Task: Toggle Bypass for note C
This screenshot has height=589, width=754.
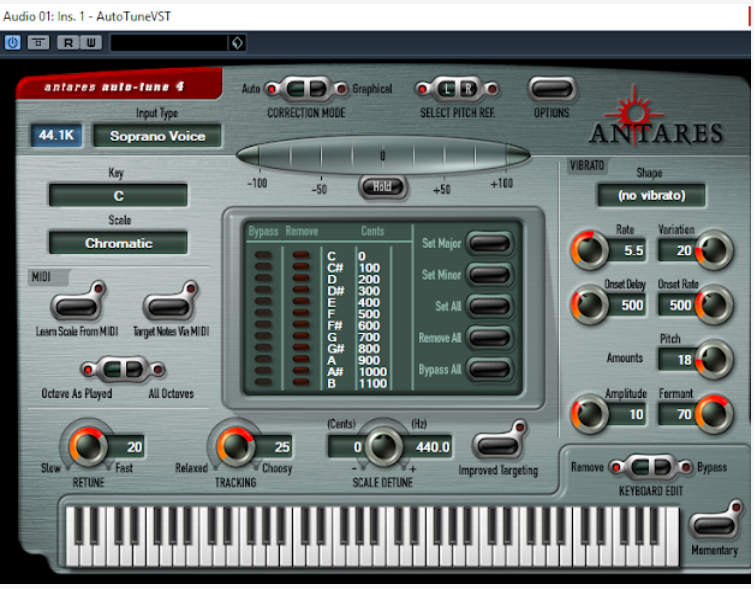Action: coord(263,255)
